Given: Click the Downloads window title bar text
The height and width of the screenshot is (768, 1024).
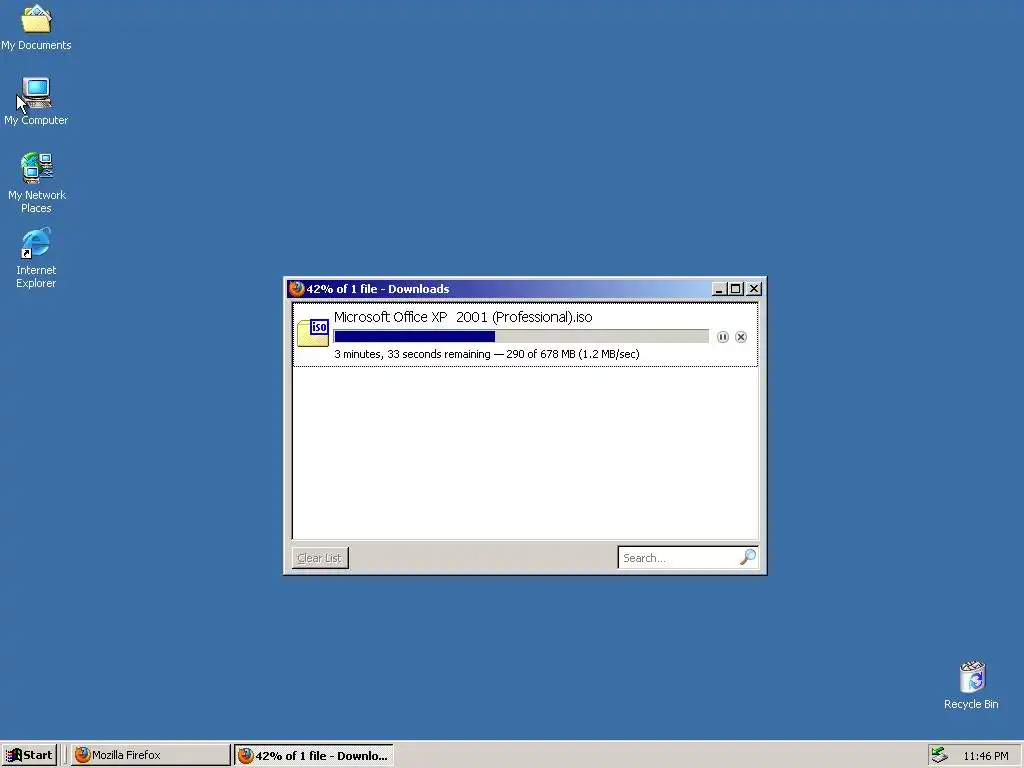Looking at the screenshot, I should click(x=378, y=289).
